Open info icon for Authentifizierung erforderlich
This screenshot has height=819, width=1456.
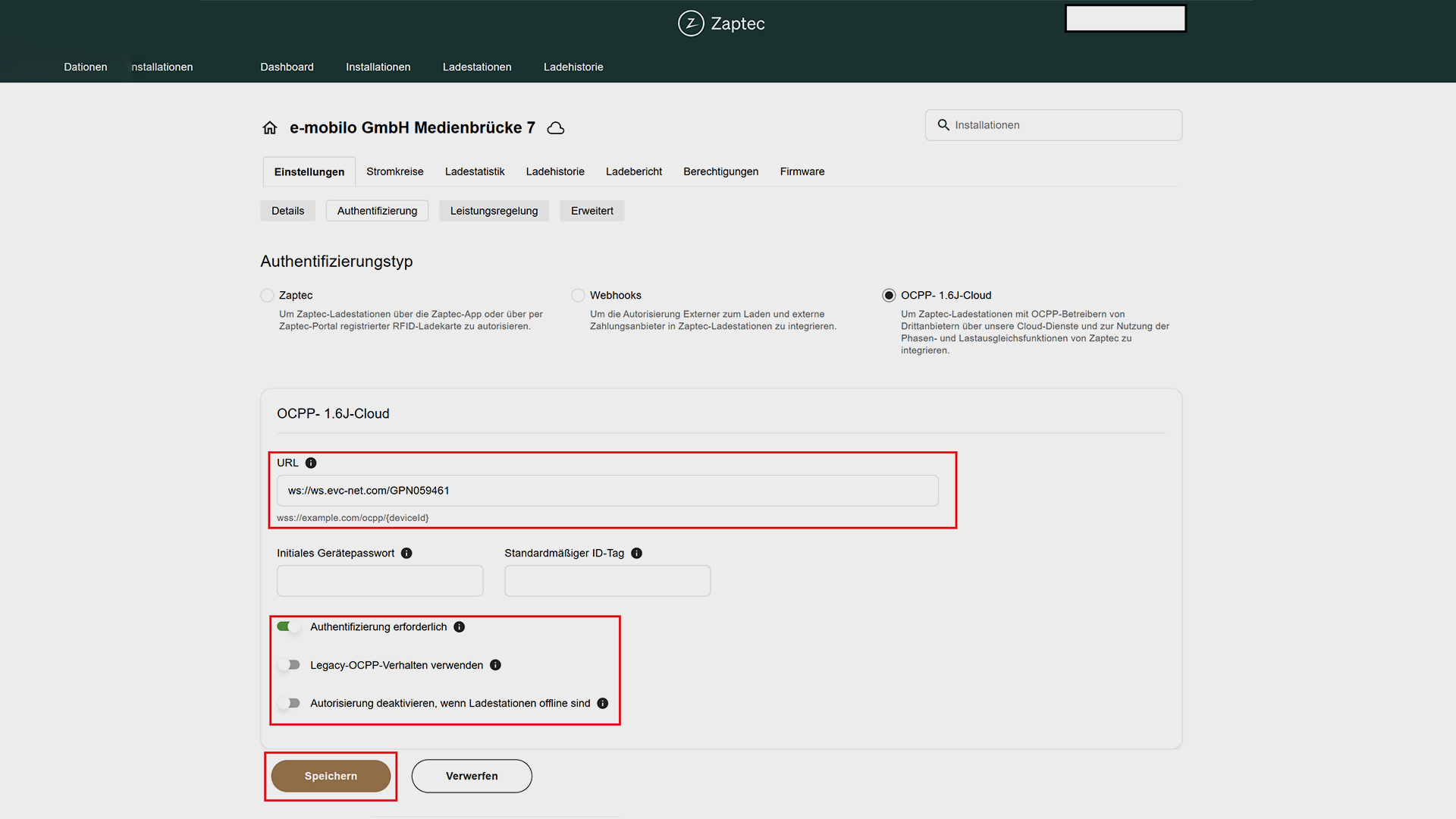460,626
